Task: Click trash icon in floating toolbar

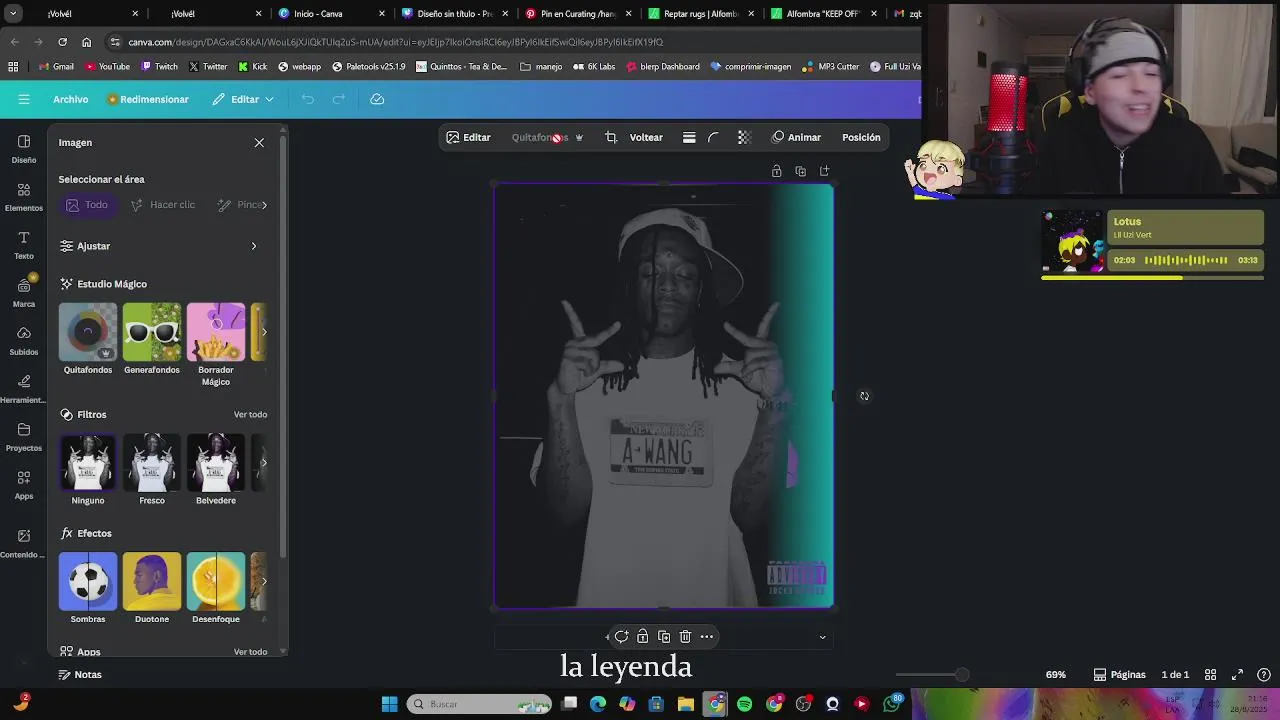Action: [685, 636]
